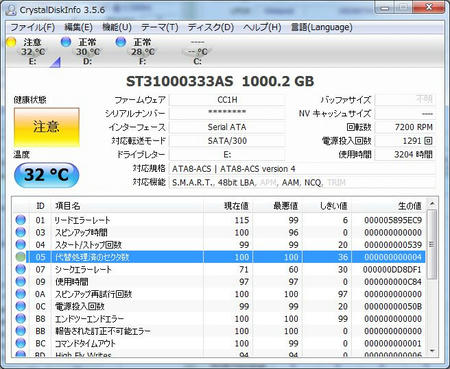Click the 現在値 column header
Viewport: 450px width, 369px height.
point(228,206)
